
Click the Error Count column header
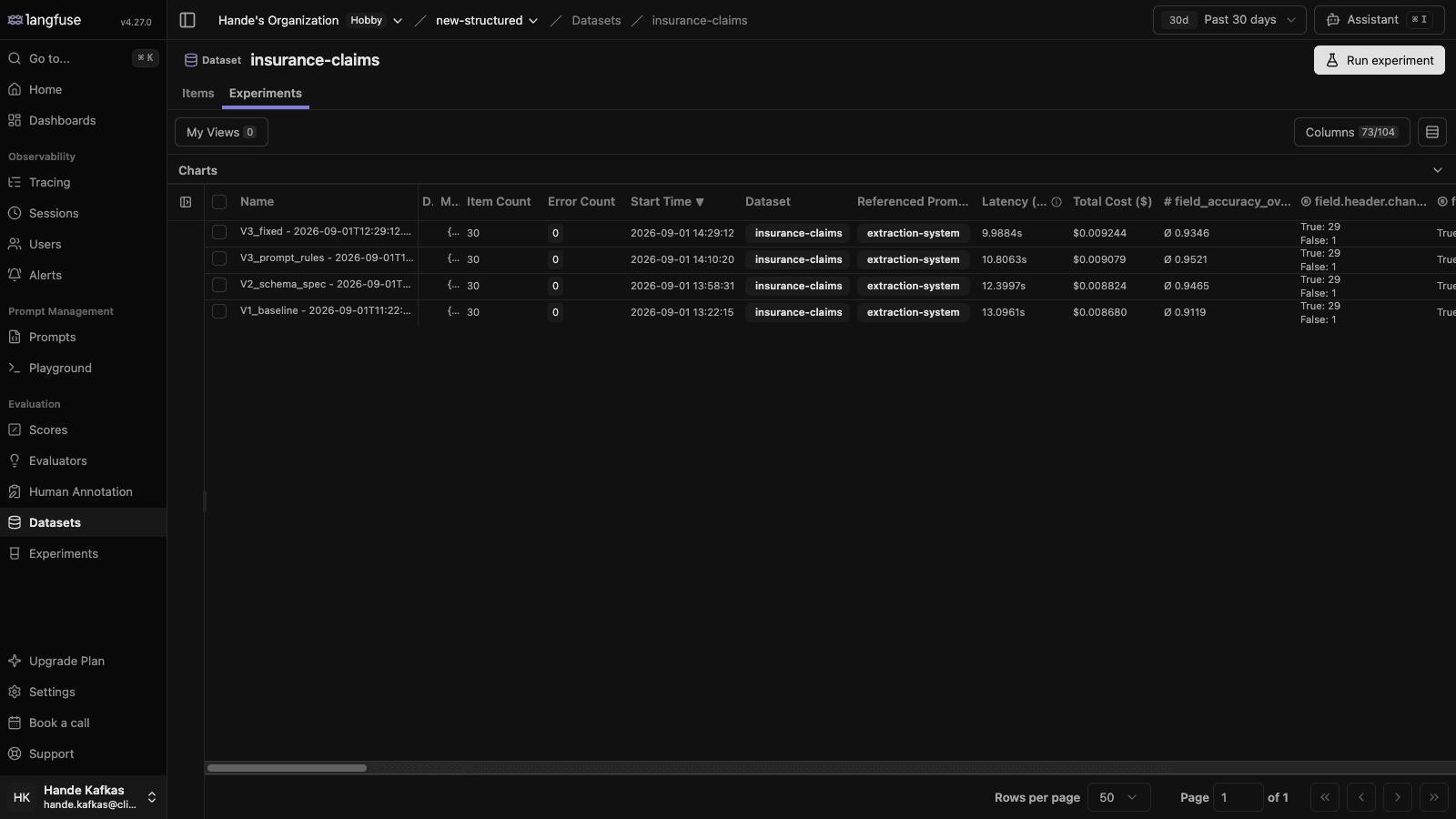pos(581,202)
